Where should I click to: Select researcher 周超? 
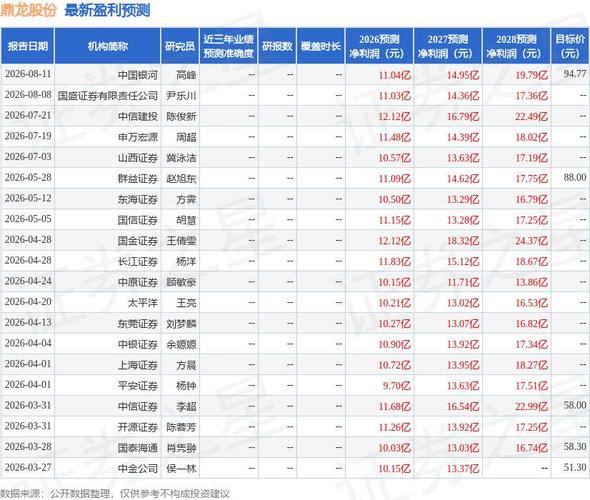point(186,137)
